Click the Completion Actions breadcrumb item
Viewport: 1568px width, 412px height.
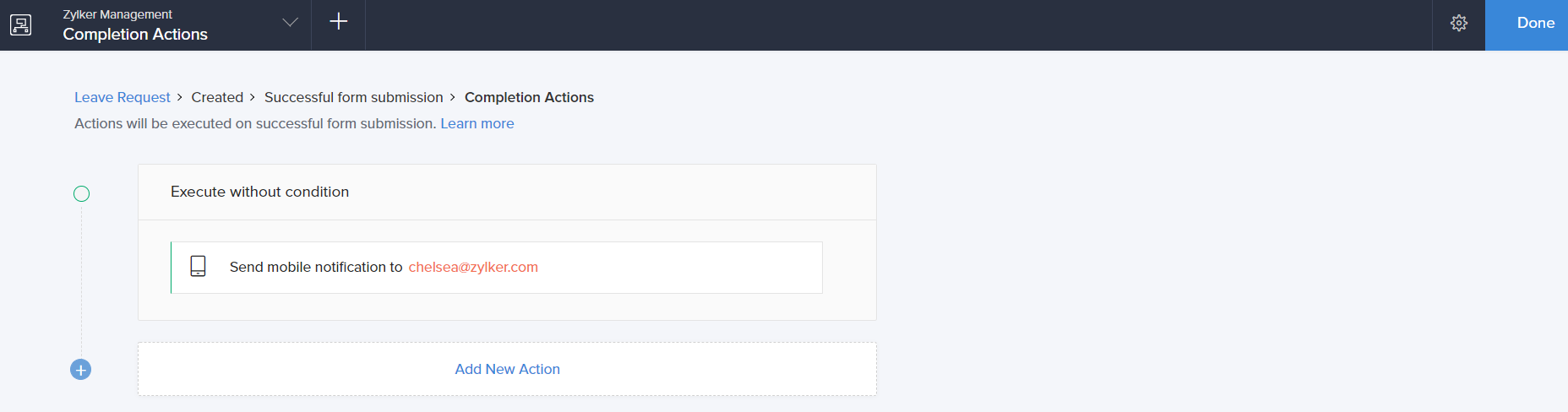529,98
